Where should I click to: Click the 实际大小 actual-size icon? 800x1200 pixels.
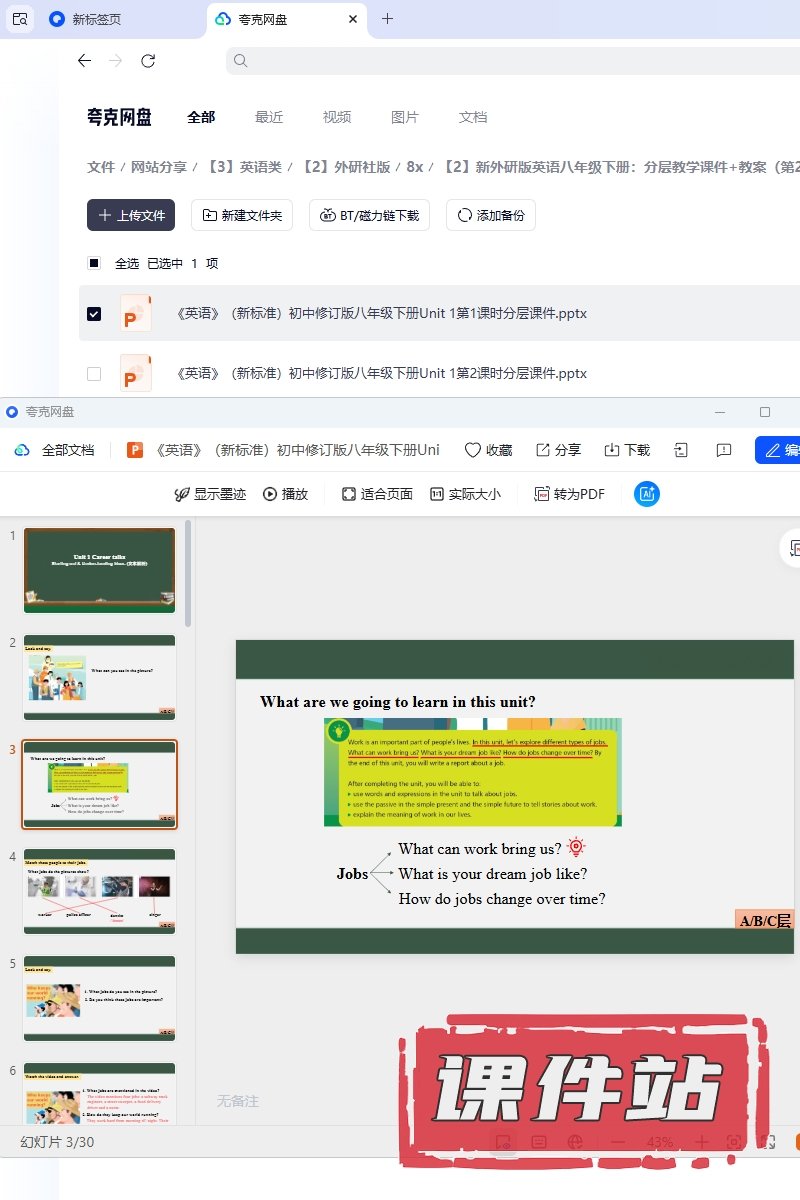click(x=437, y=494)
